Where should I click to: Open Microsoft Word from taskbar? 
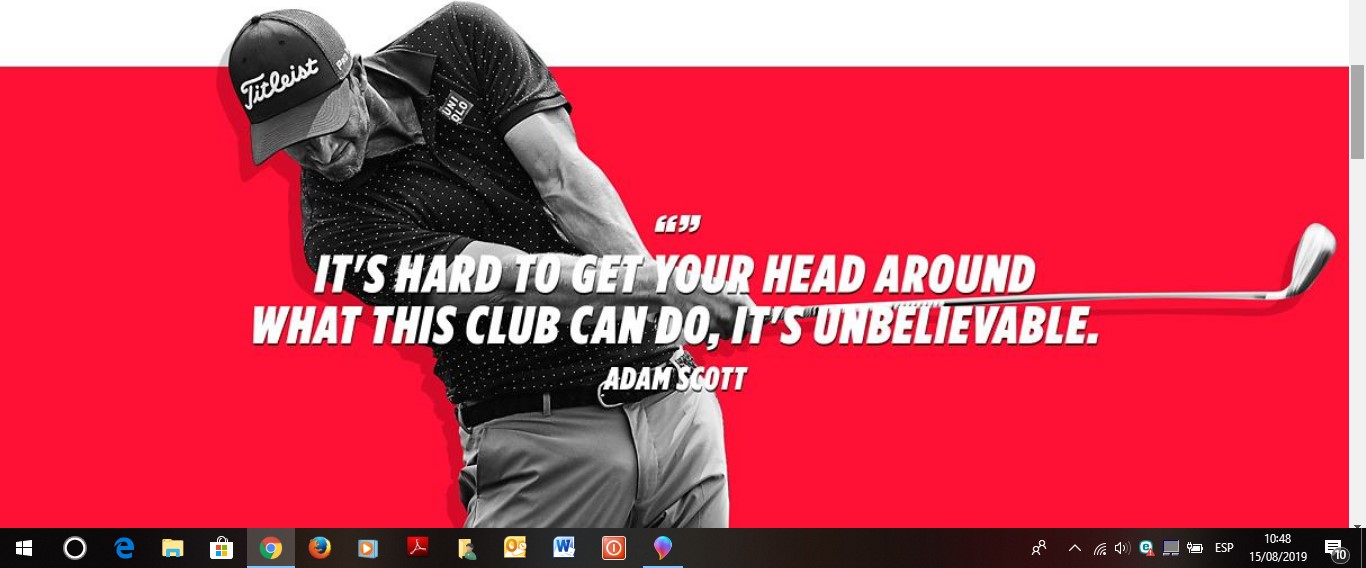click(x=564, y=548)
